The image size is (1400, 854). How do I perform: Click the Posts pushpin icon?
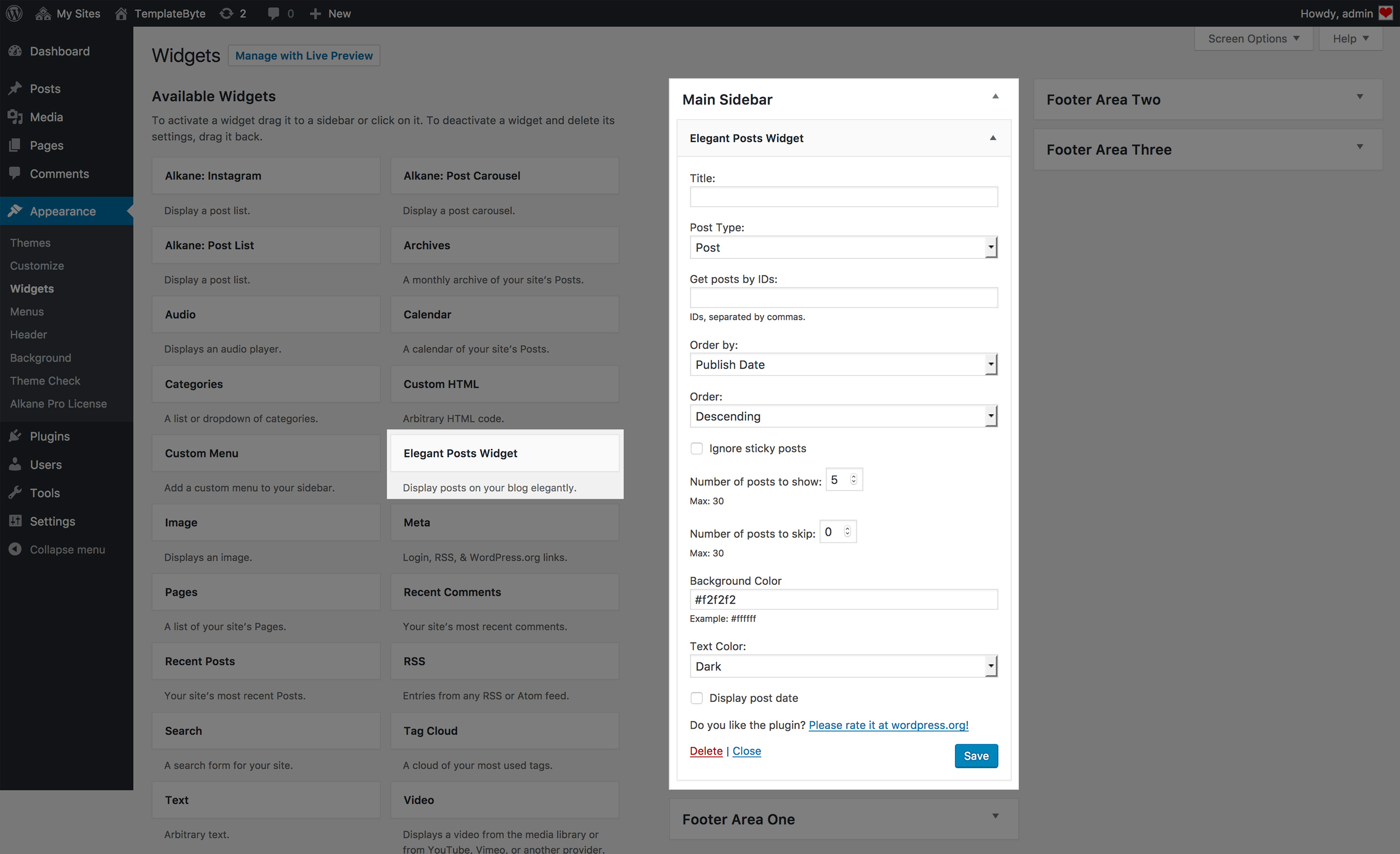pos(16,88)
